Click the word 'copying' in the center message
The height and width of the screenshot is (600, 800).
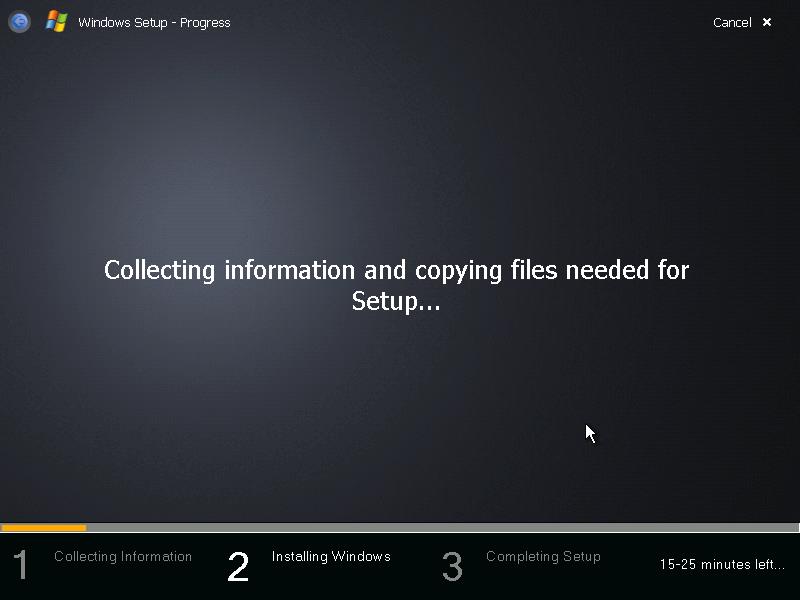coord(456,271)
